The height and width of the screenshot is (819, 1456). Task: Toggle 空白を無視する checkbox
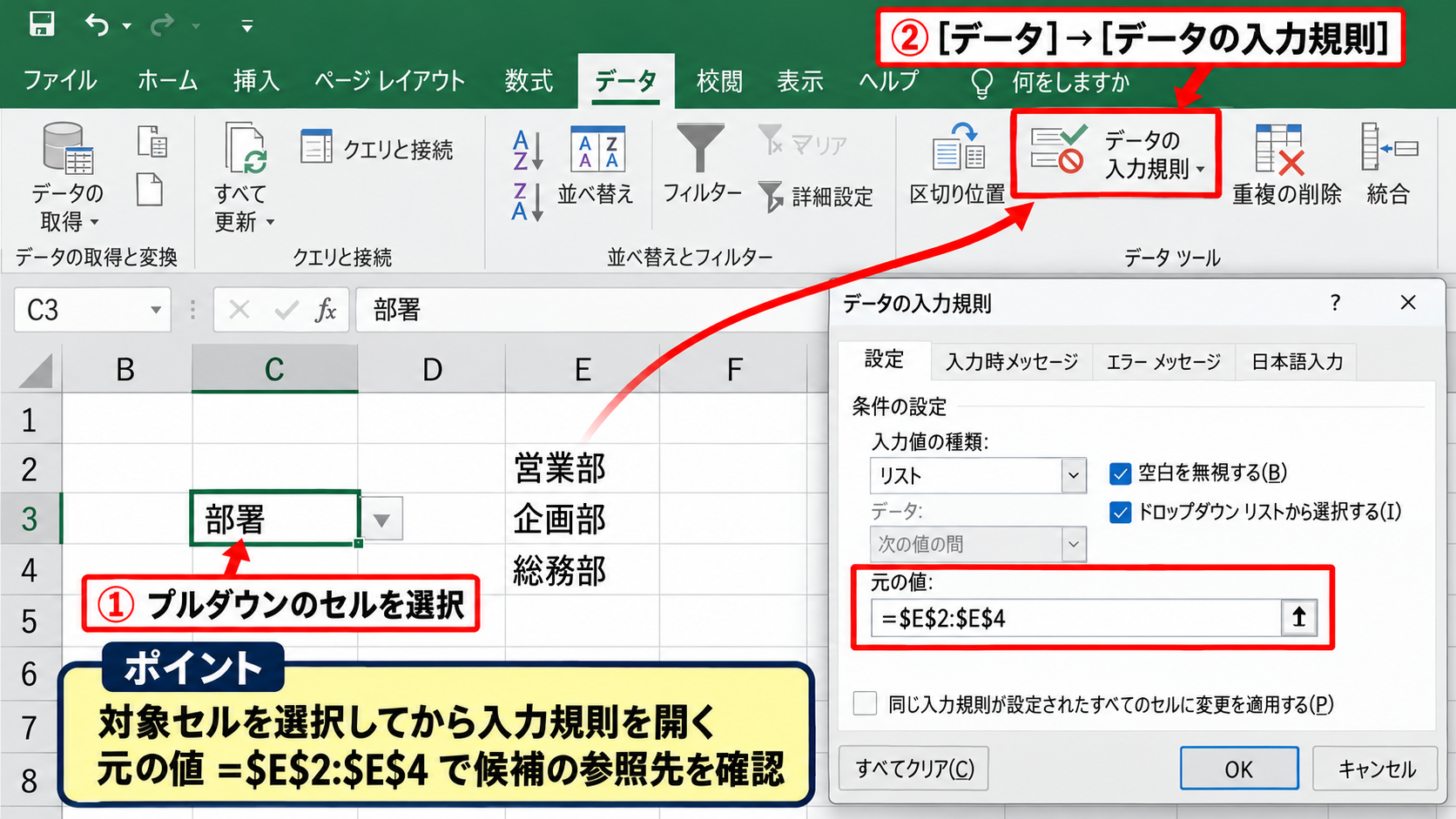1120,473
